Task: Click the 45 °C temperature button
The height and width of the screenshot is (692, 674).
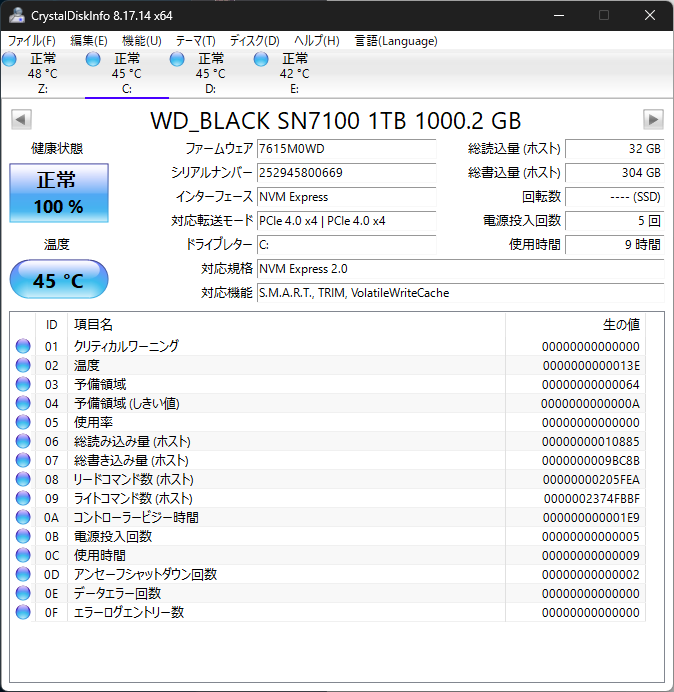Action: [59, 279]
